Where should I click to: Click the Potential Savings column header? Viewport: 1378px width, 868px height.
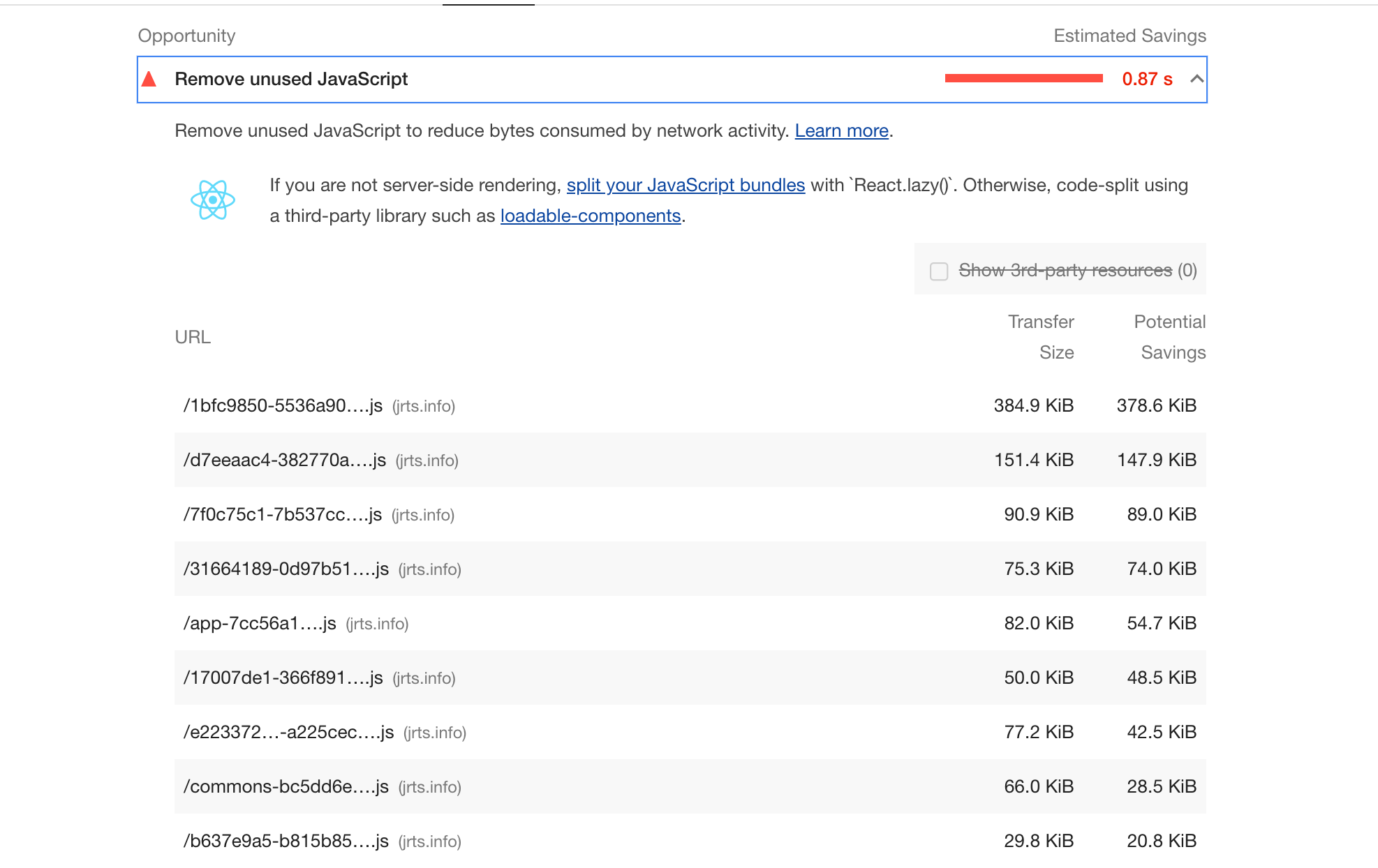coord(1171,337)
